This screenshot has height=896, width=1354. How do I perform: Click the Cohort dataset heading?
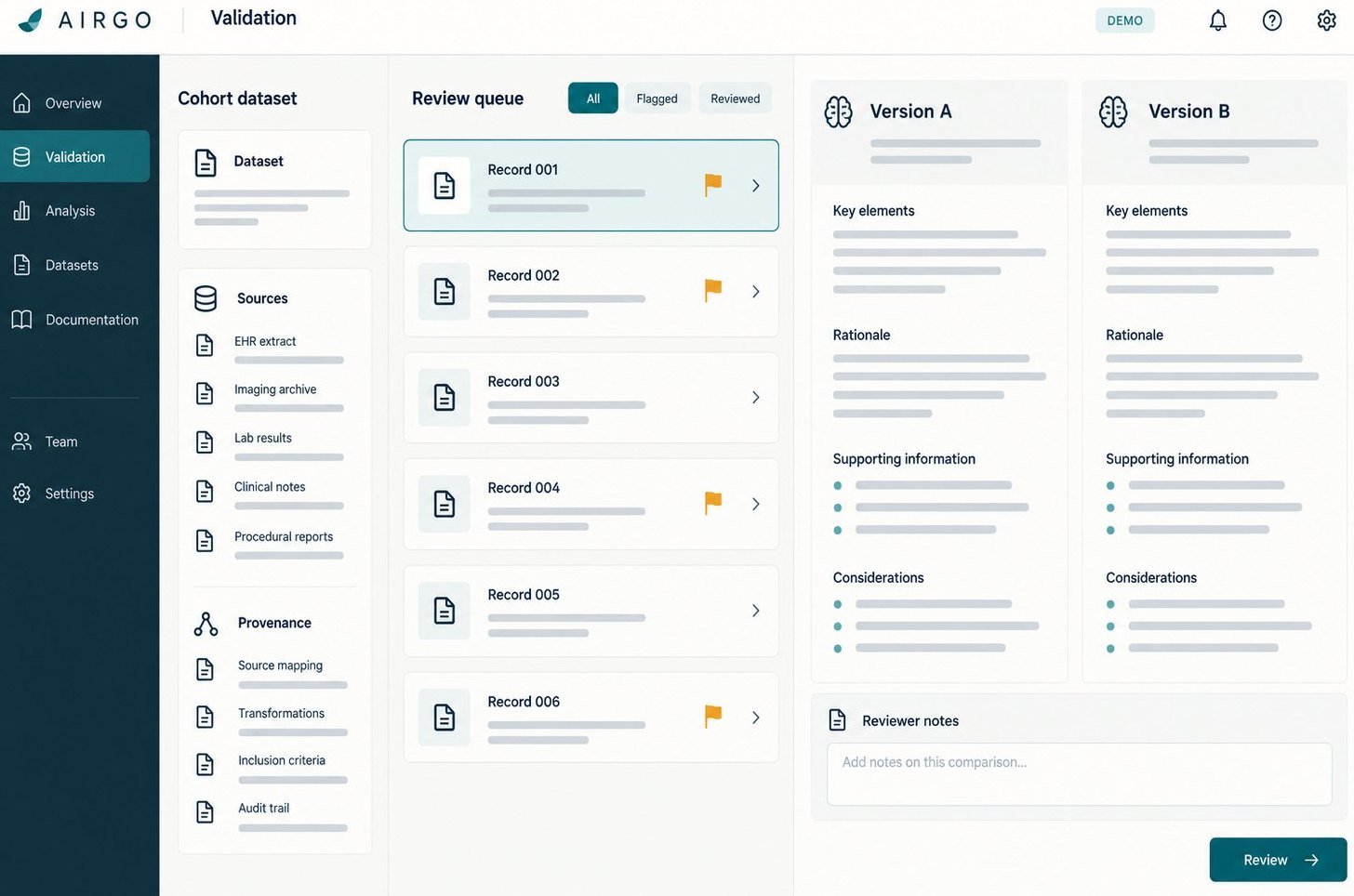click(237, 99)
